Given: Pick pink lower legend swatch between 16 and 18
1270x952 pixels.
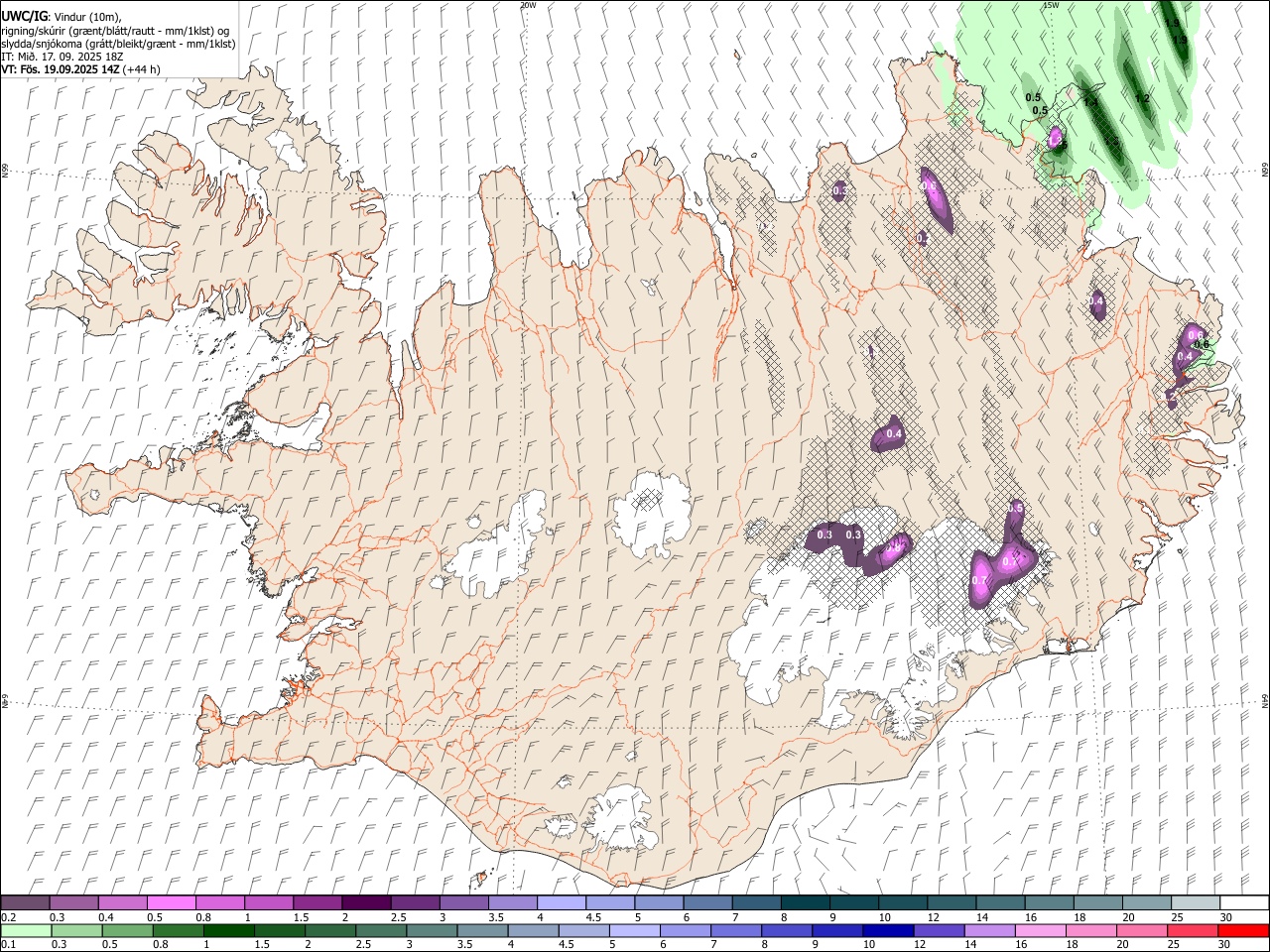Looking at the screenshot, I should (1041, 931).
